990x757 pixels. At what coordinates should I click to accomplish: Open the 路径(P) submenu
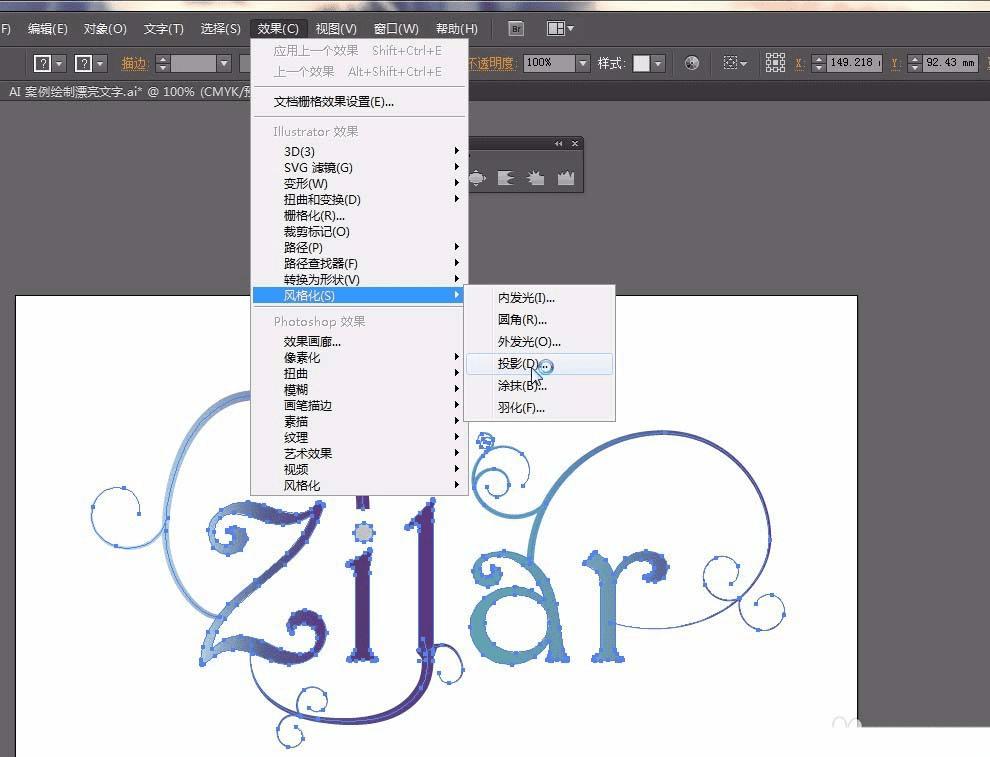pos(359,247)
